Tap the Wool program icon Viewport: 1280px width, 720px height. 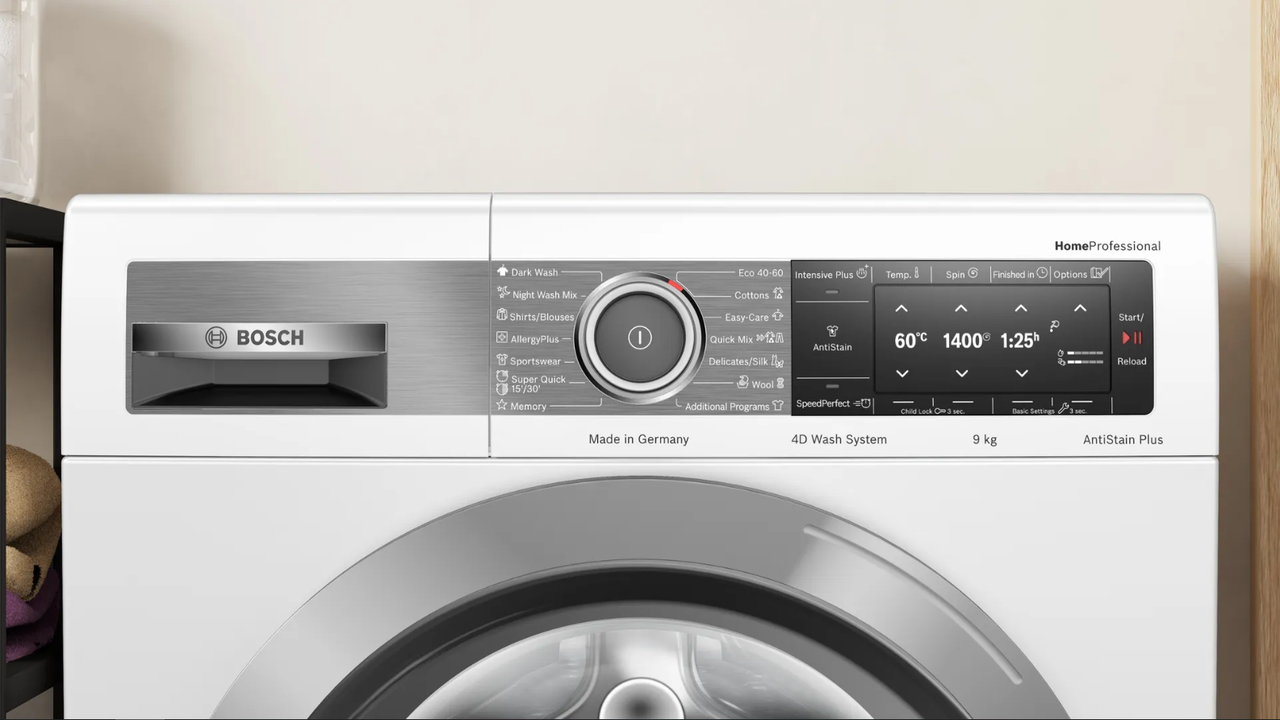click(x=780, y=383)
